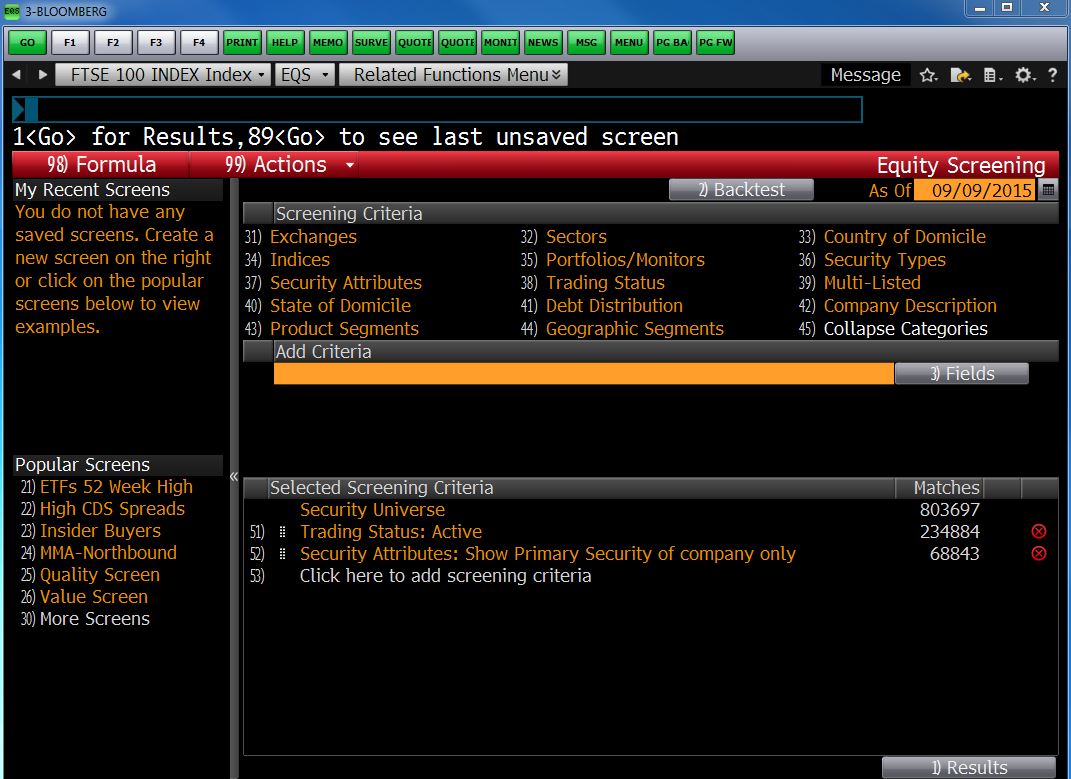
Task: Expand the FTSE 100 INDEX Index dropdown
Action: pyautogui.click(x=163, y=75)
